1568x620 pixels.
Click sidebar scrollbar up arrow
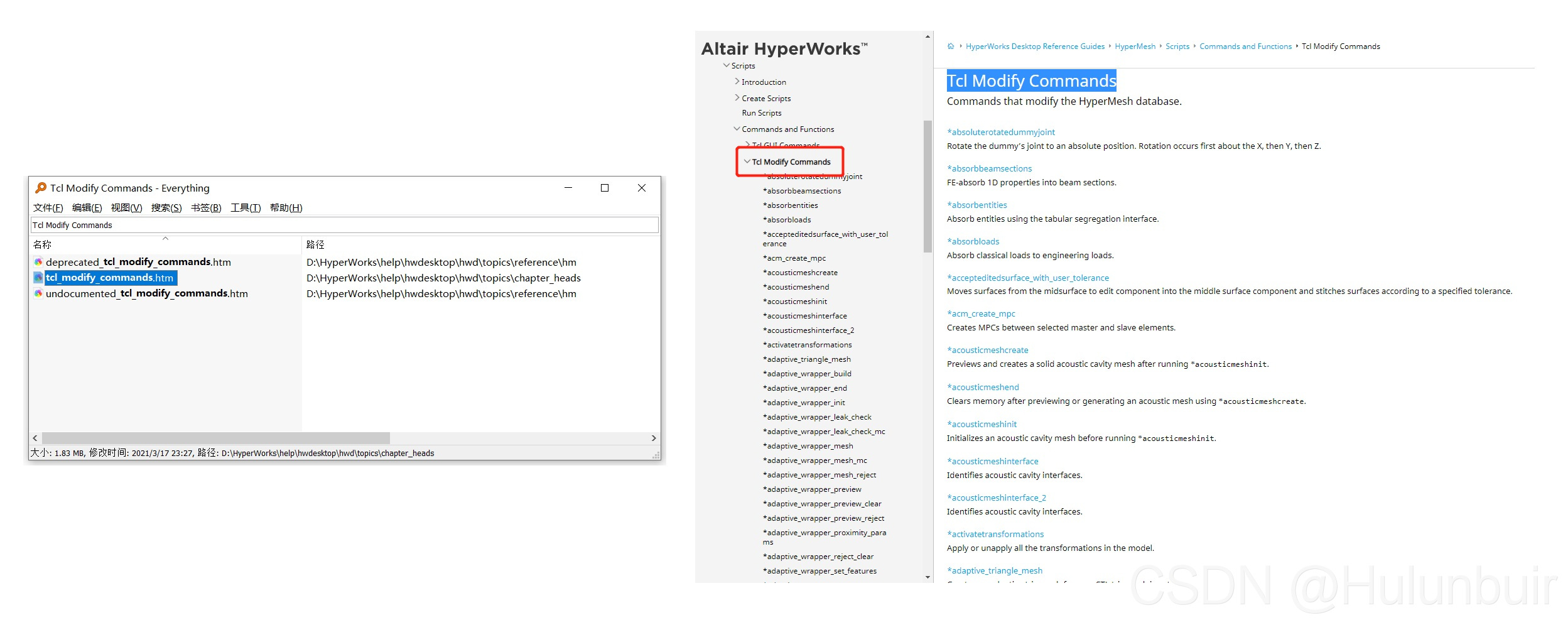928,37
